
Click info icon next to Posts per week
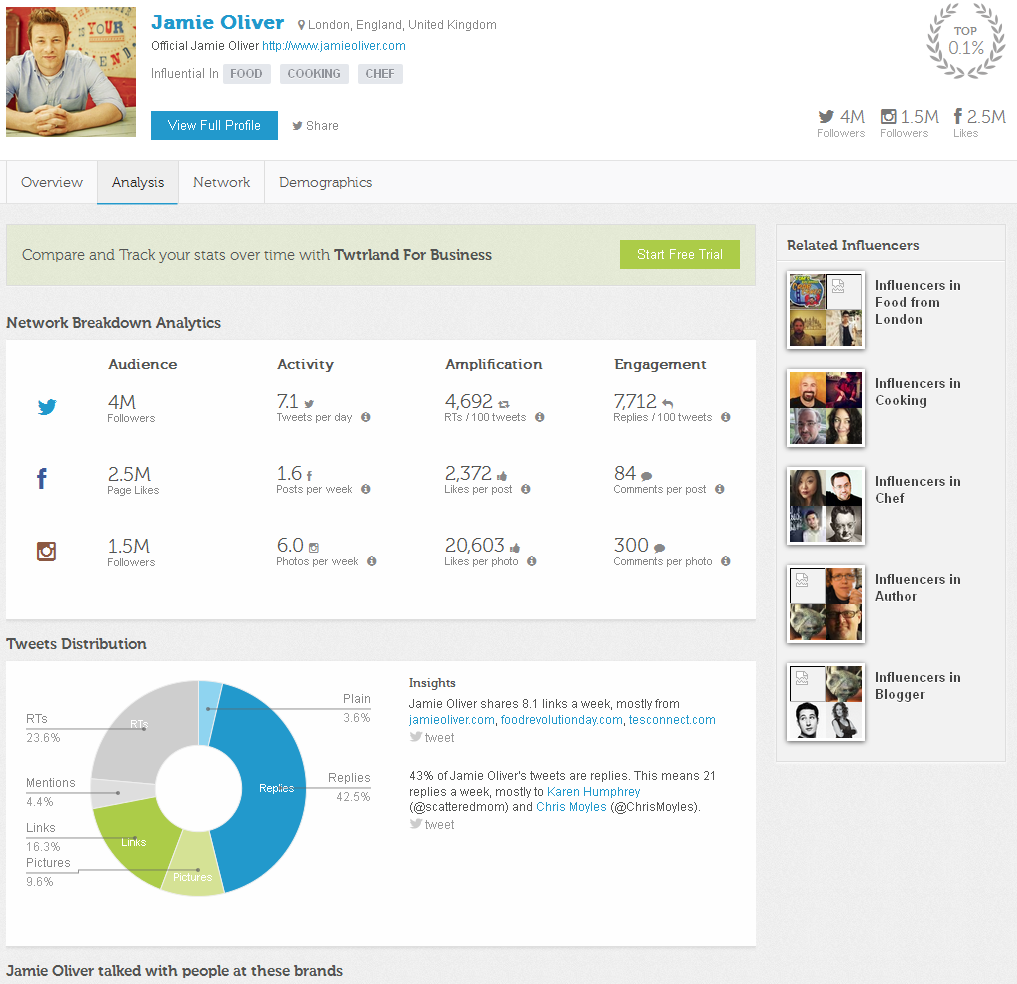pyautogui.click(x=366, y=490)
